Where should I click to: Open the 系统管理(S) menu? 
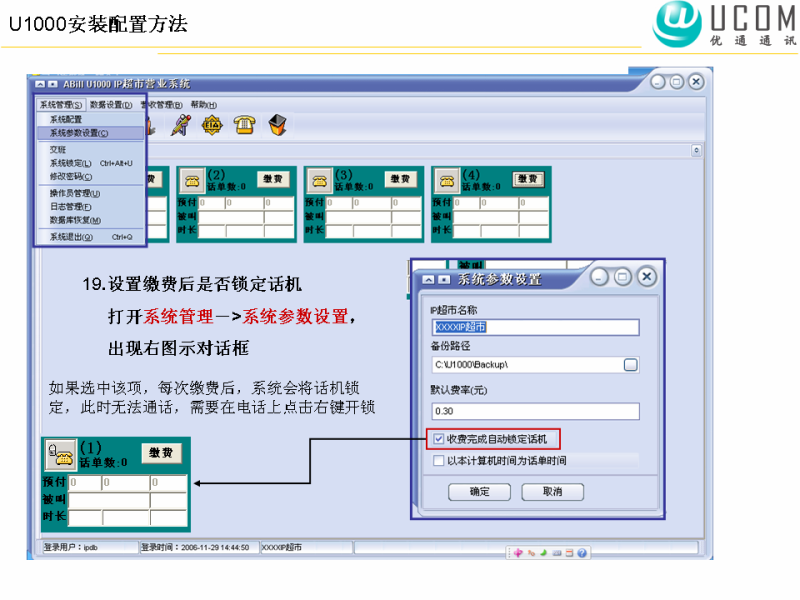[x=61, y=105]
